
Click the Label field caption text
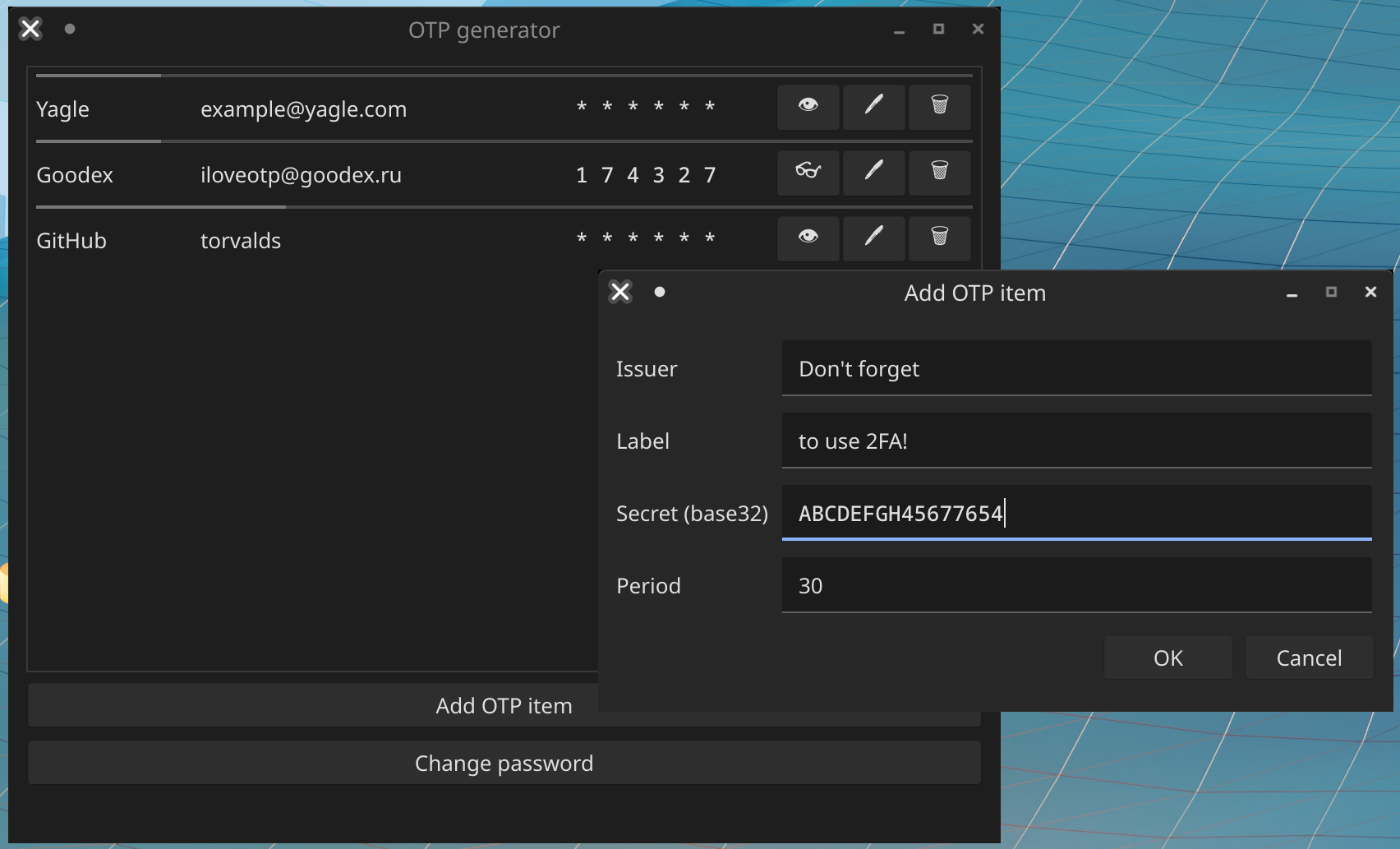[x=642, y=441]
